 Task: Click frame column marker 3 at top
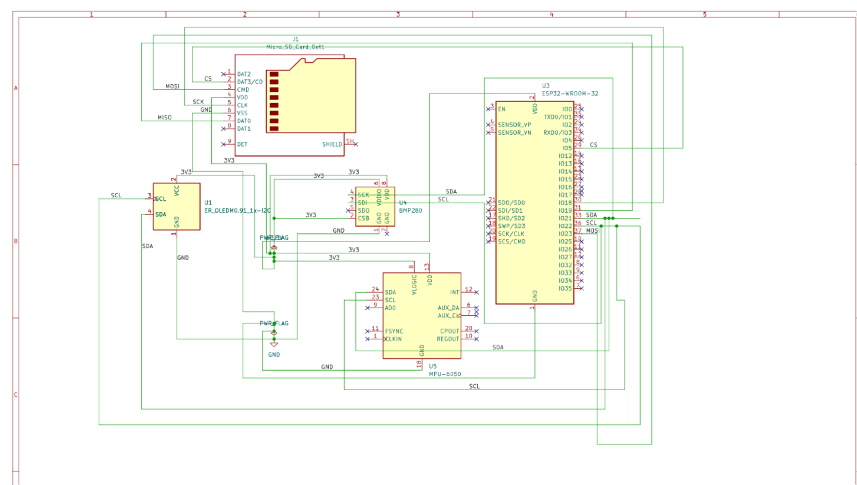pos(398,14)
